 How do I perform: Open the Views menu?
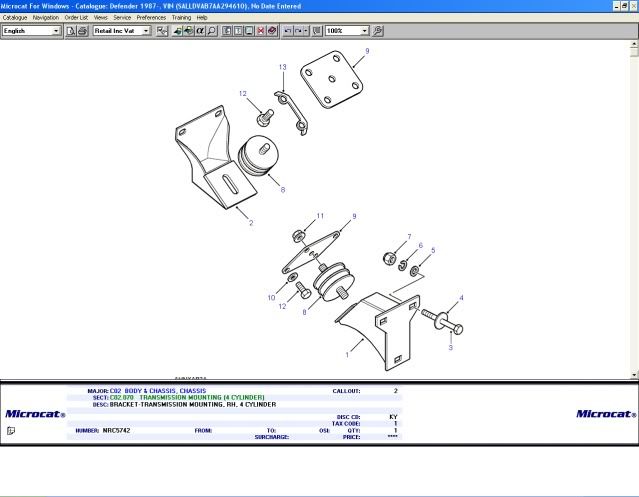[100, 18]
